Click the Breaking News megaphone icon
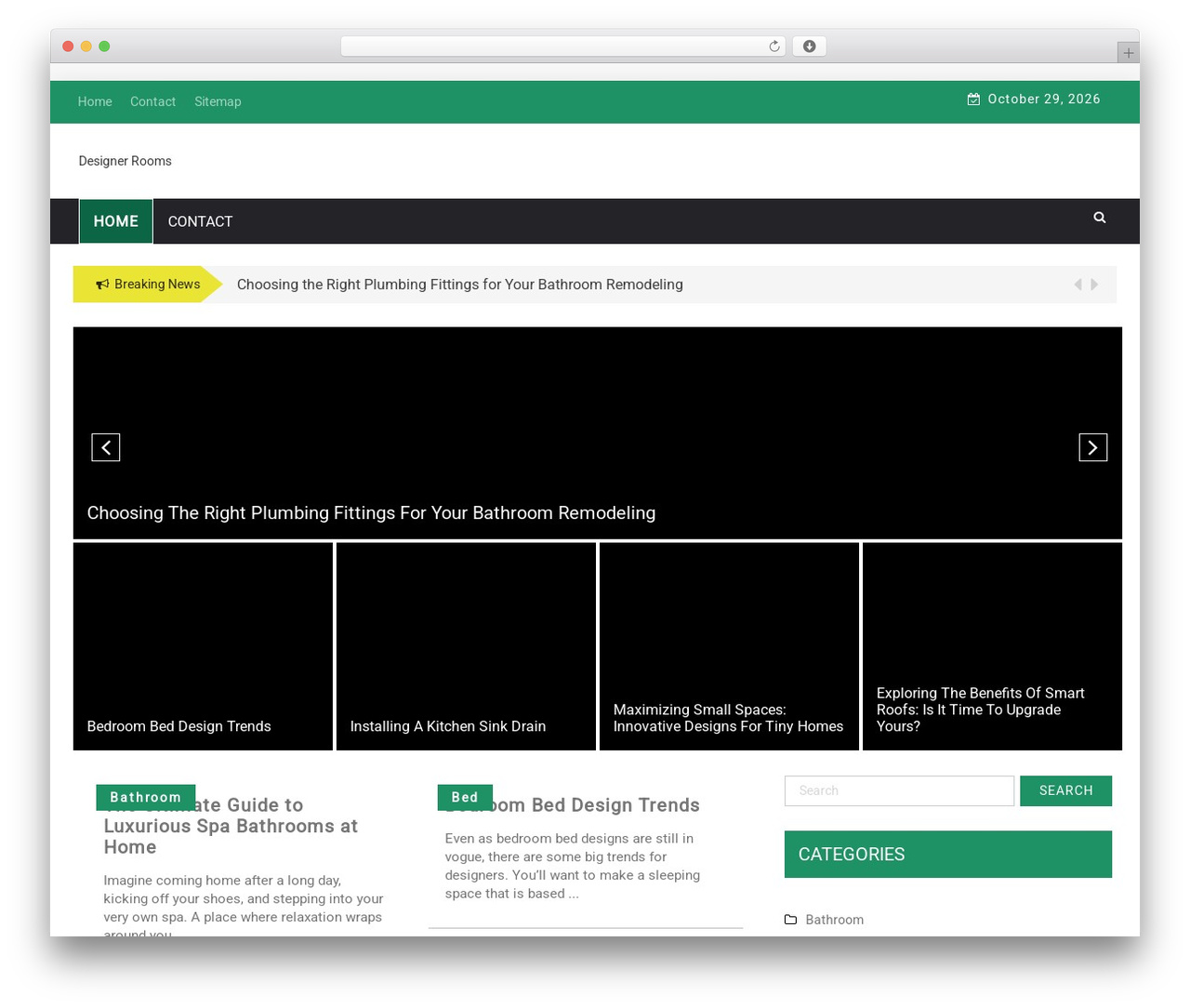 click(102, 285)
